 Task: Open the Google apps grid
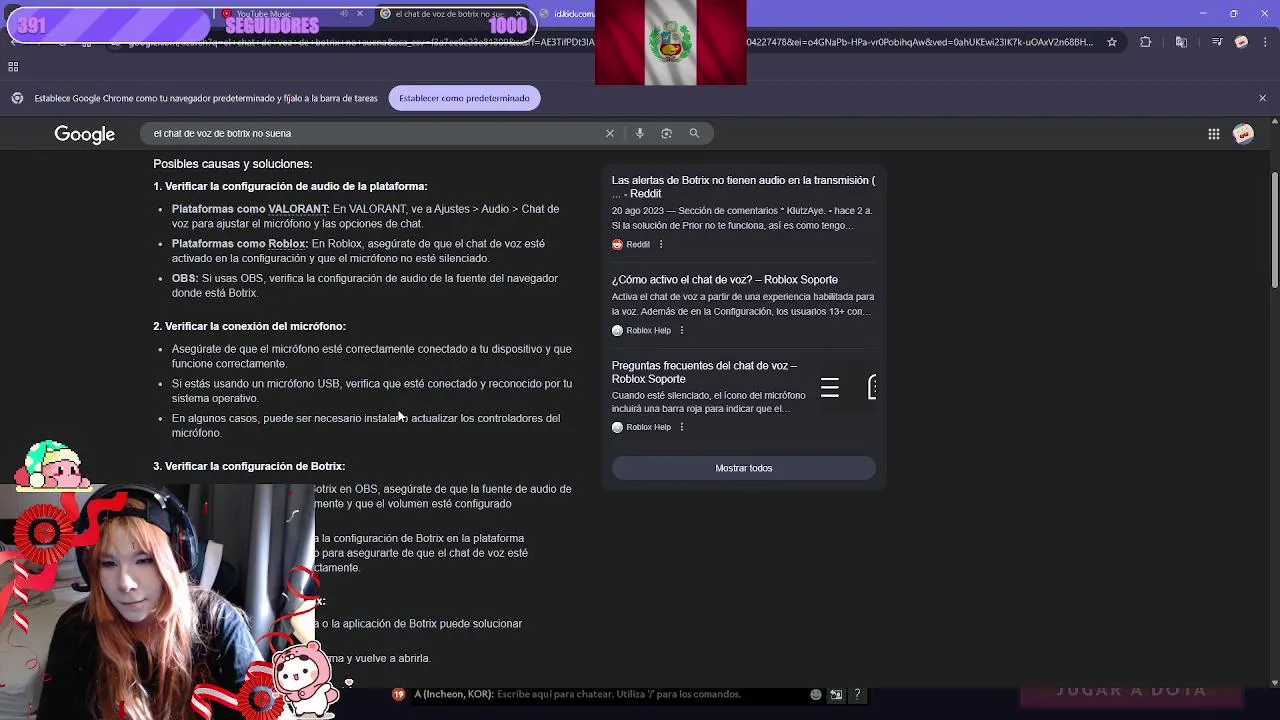1213,134
